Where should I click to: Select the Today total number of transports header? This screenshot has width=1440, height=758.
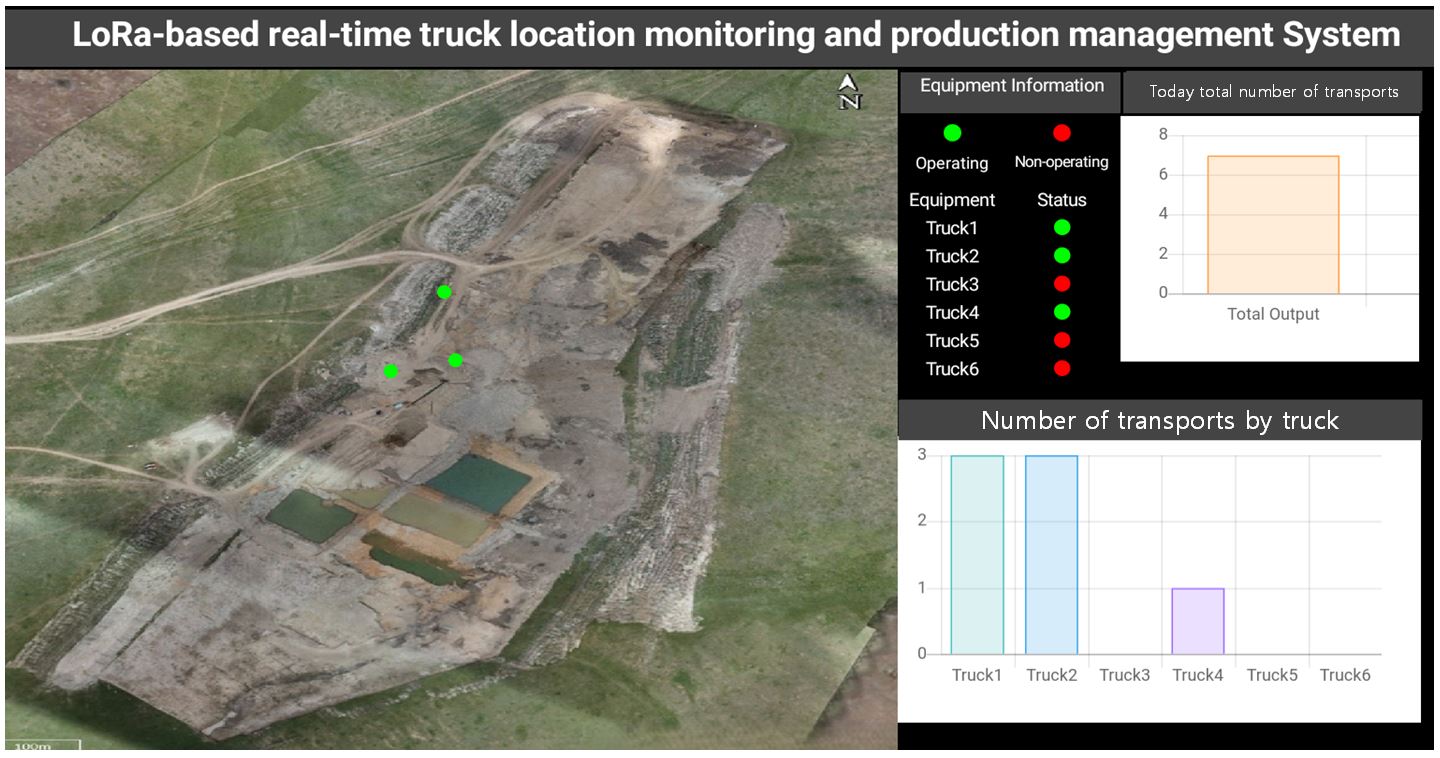(1273, 92)
